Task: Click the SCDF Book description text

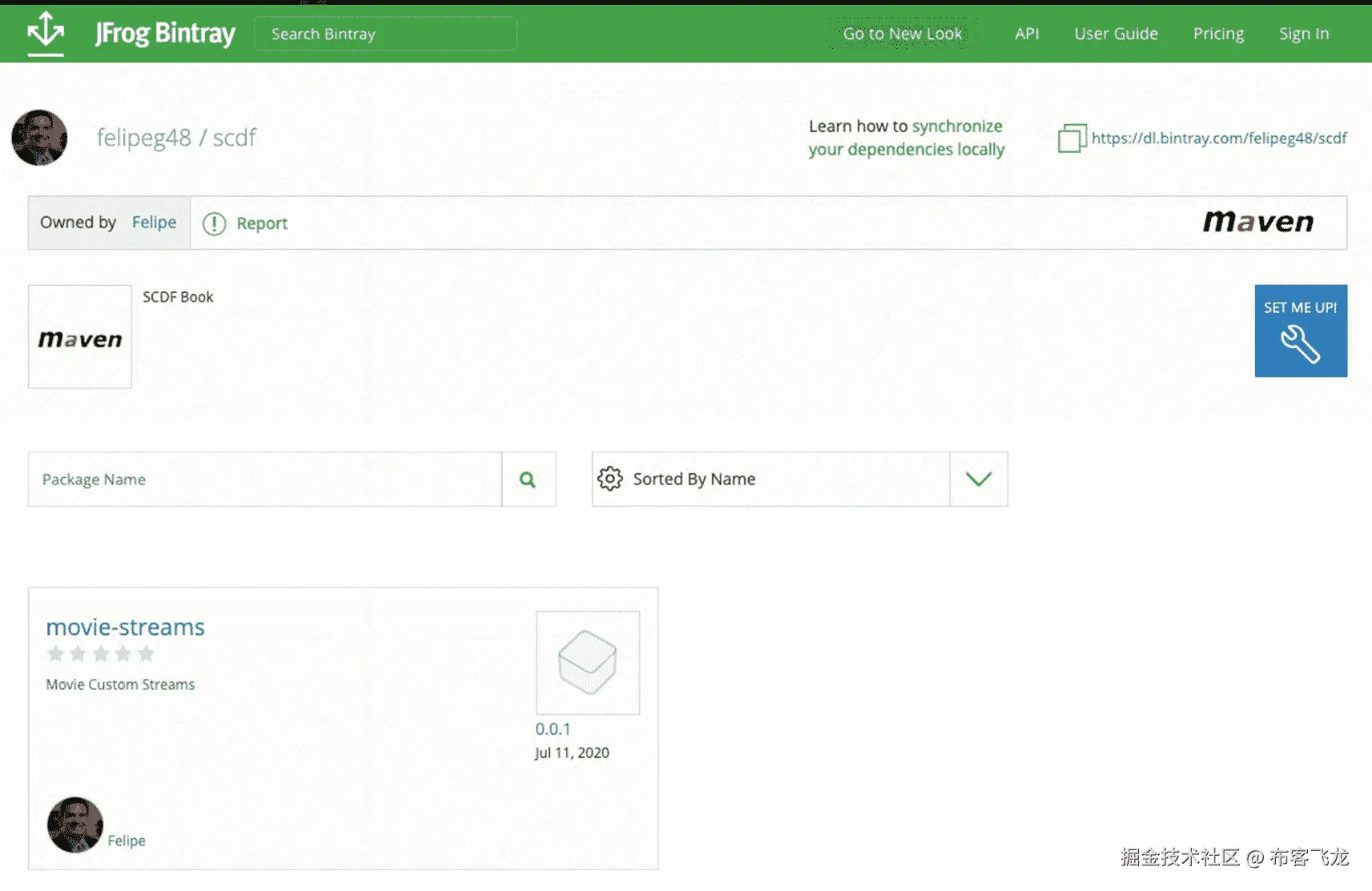Action: (178, 297)
